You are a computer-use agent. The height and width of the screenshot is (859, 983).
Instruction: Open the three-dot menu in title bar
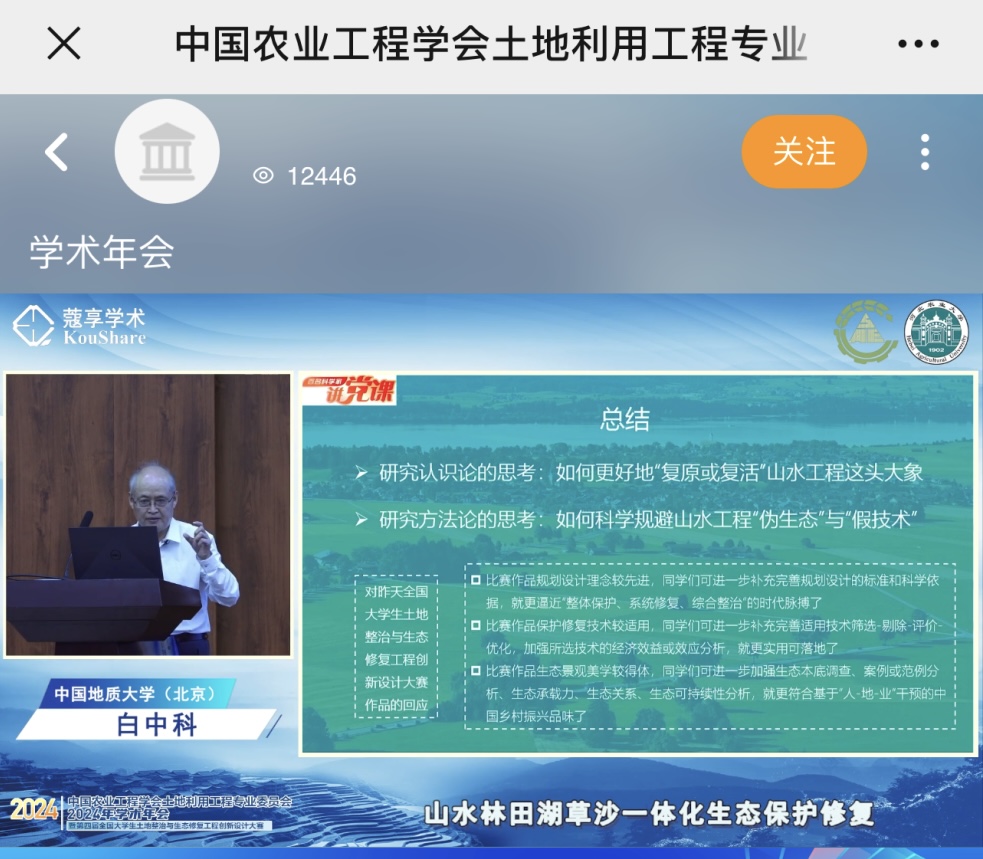click(x=918, y=44)
